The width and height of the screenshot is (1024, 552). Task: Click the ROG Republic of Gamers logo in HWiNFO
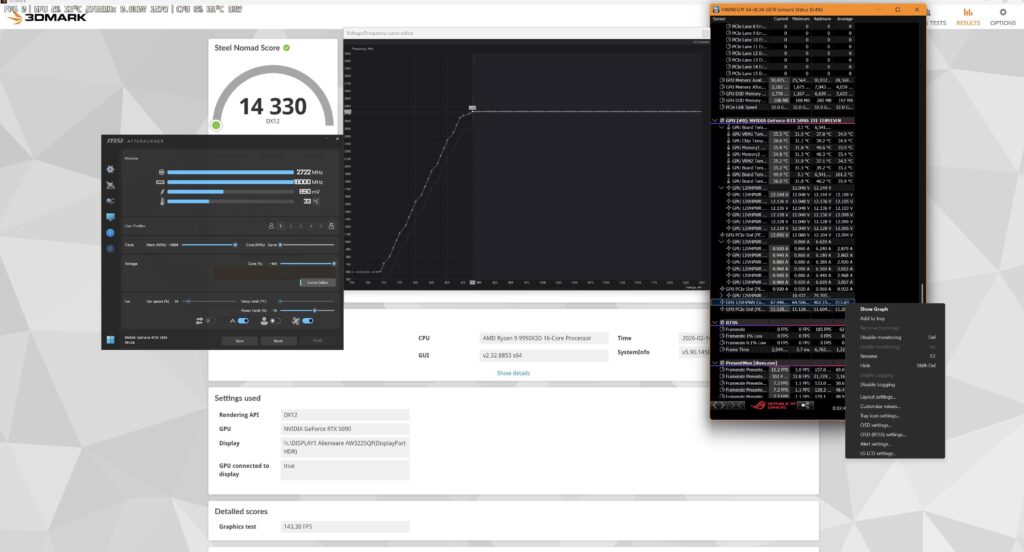tap(773, 406)
